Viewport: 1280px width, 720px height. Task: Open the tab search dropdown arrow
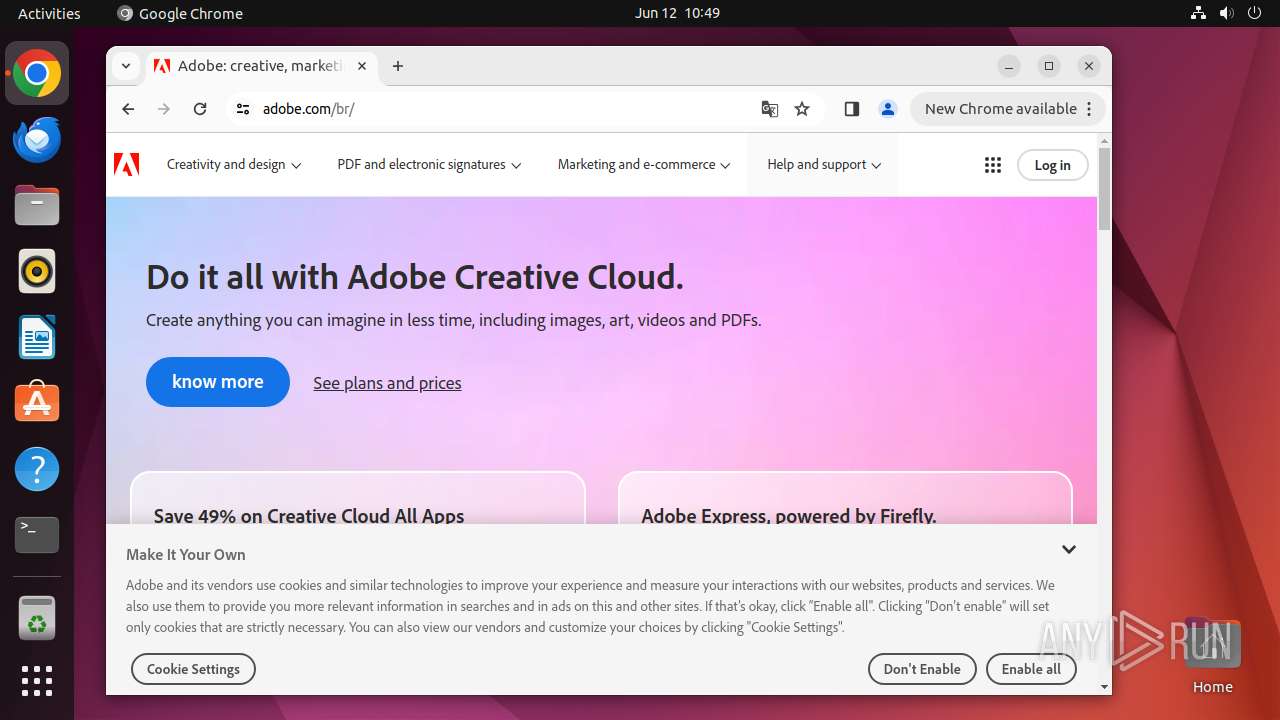coord(126,66)
